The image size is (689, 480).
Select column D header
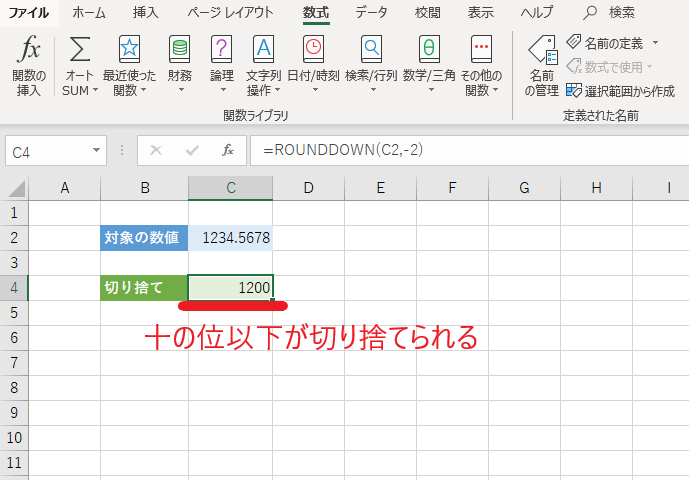click(308, 188)
